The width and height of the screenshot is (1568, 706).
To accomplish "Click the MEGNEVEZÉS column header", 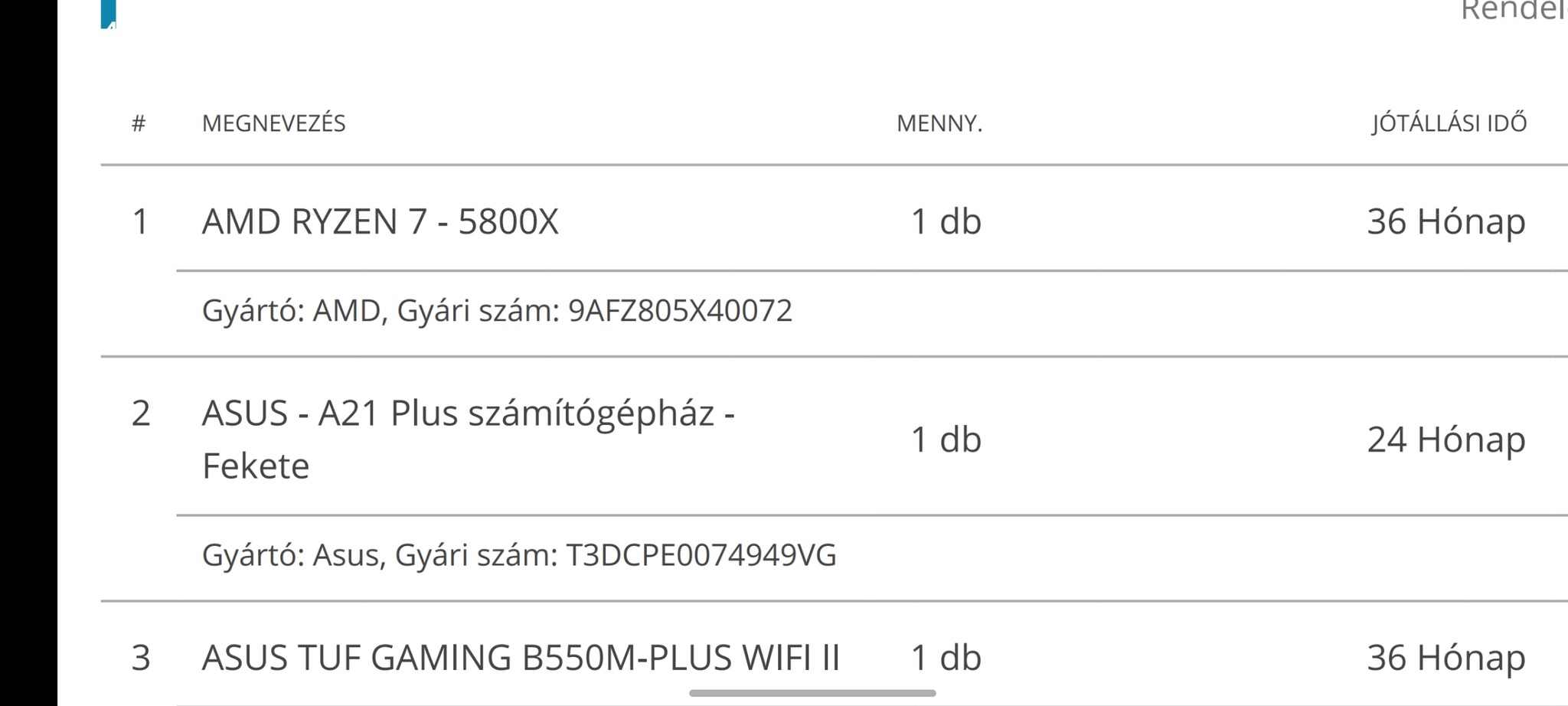I will 273,123.
